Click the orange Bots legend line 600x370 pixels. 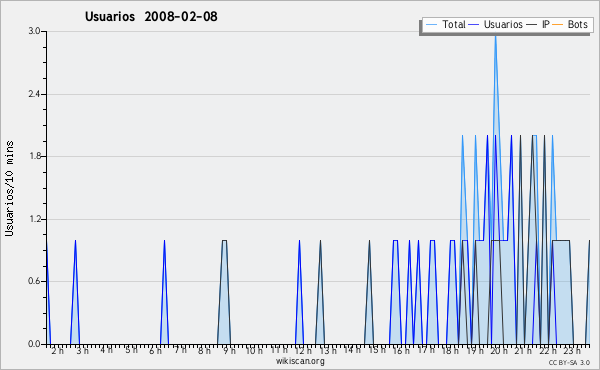tap(558, 25)
